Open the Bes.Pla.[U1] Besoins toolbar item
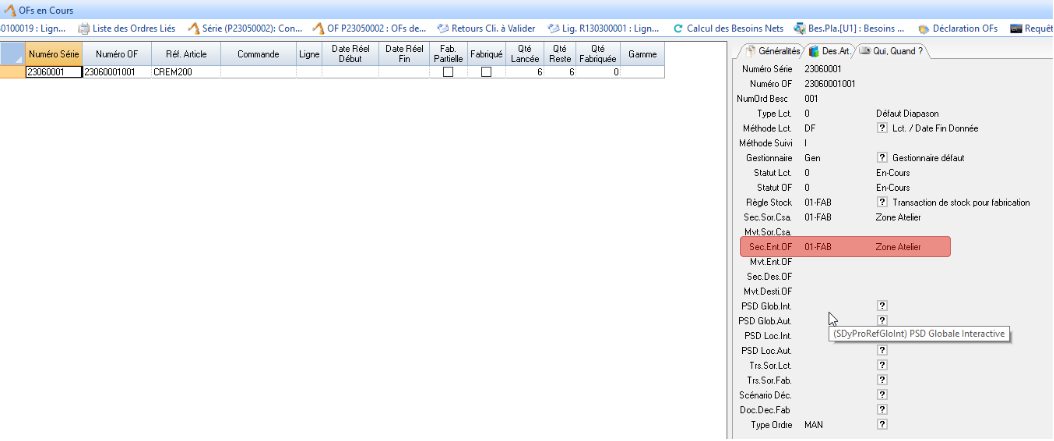This screenshot has width=1054, height=441. pyautogui.click(x=800, y=29)
